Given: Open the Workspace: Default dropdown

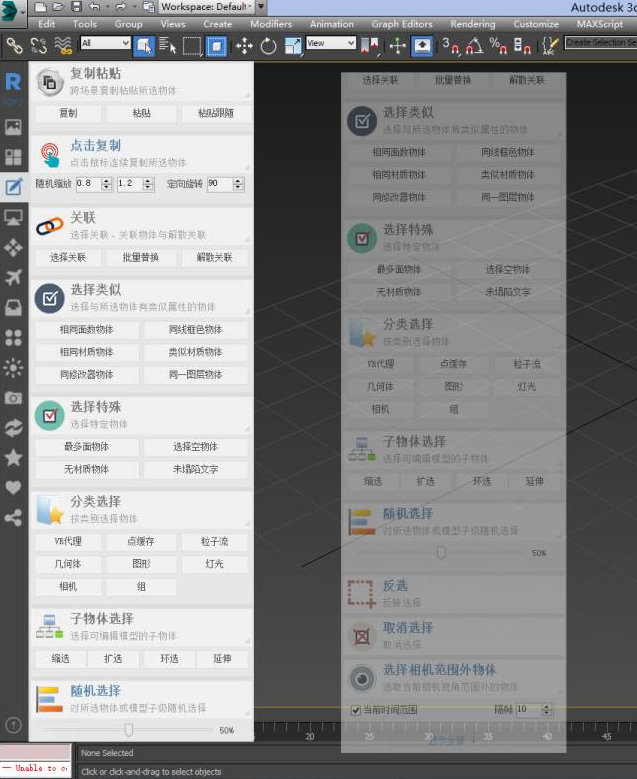Looking at the screenshot, I should click(x=207, y=7).
